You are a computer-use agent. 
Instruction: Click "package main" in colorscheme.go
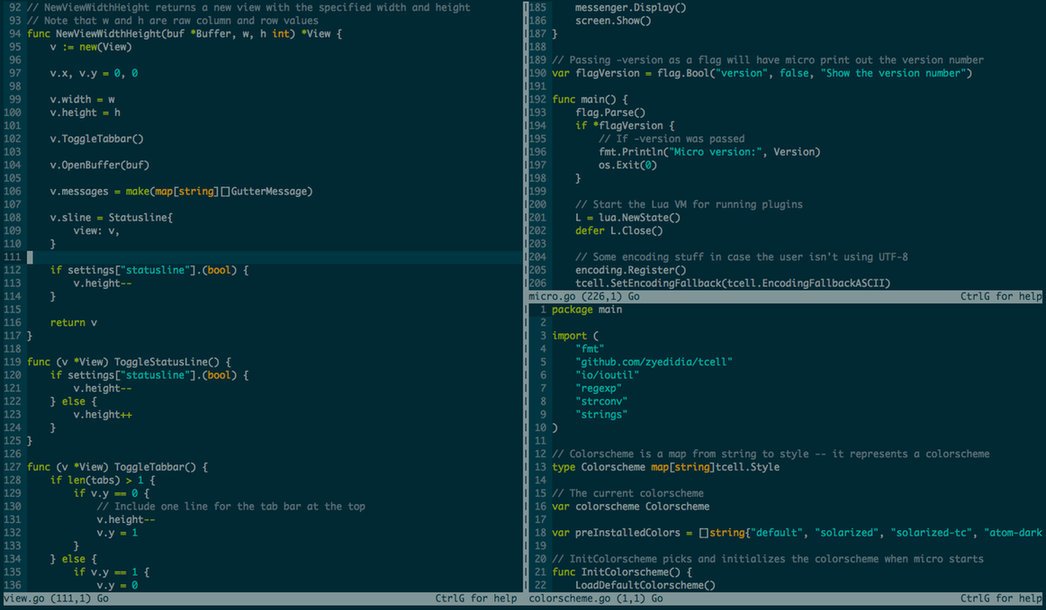(x=587, y=309)
